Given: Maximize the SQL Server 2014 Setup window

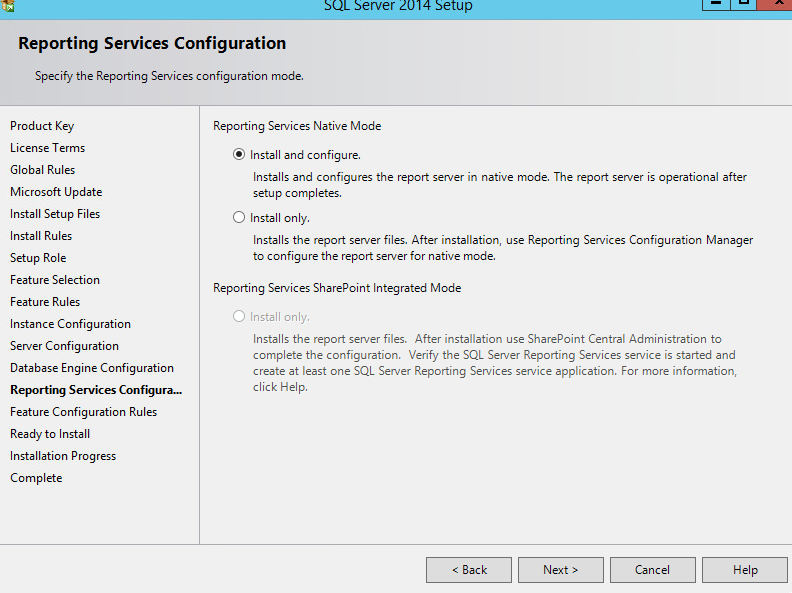Looking at the screenshot, I should 743,5.
